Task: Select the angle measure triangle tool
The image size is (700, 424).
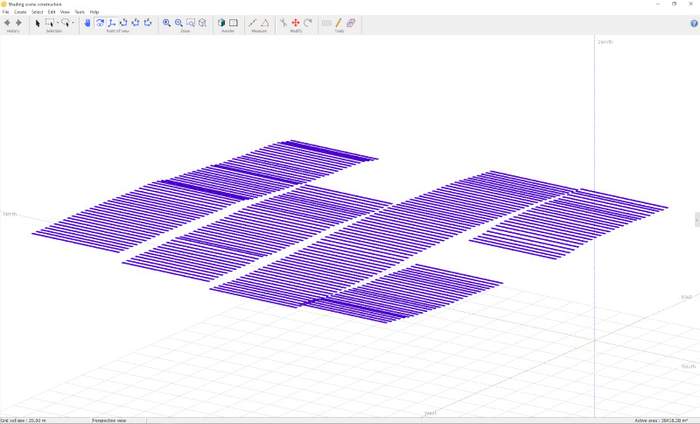Action: 265,23
